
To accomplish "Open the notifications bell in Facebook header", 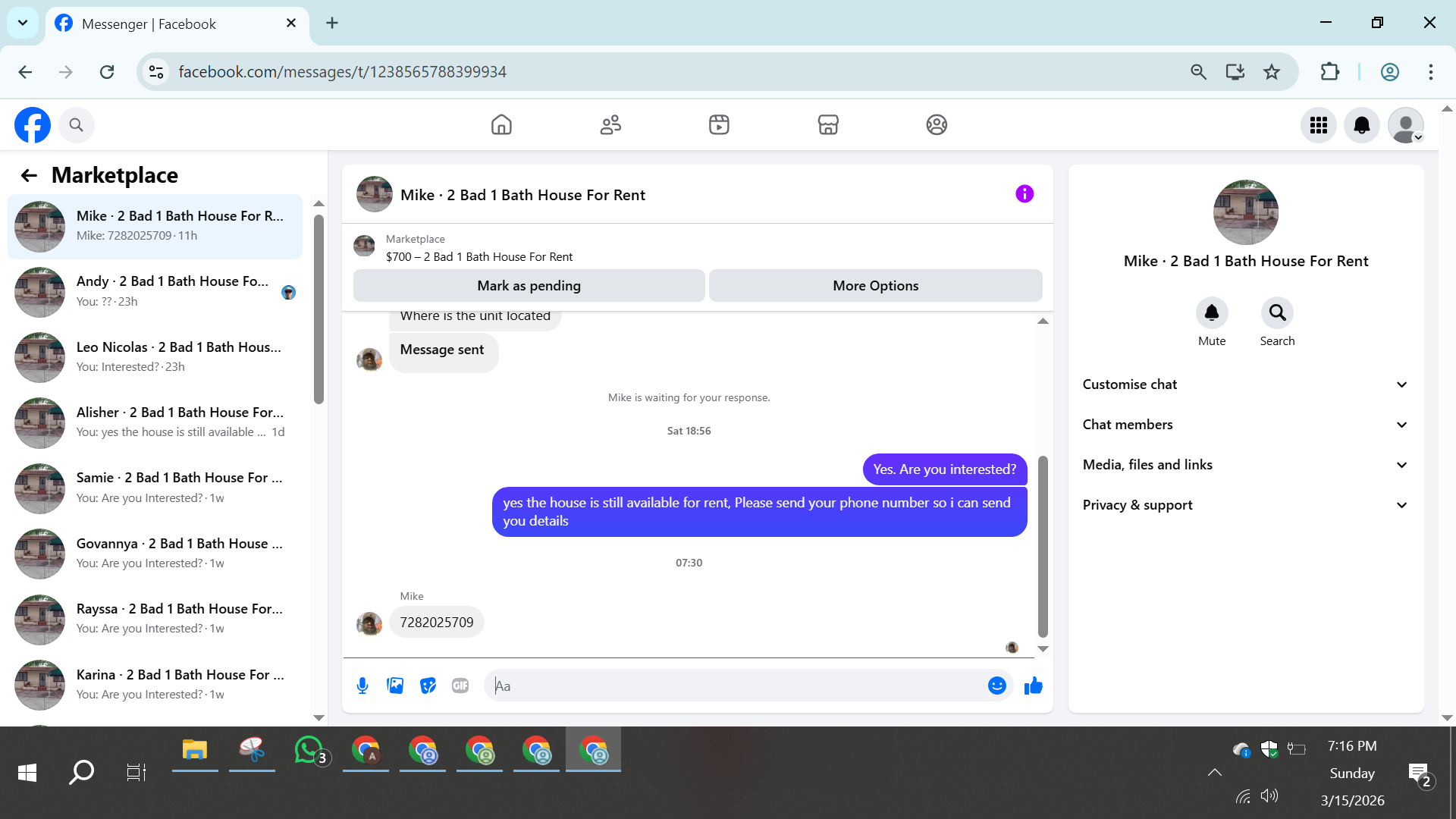I will pyautogui.click(x=1362, y=125).
